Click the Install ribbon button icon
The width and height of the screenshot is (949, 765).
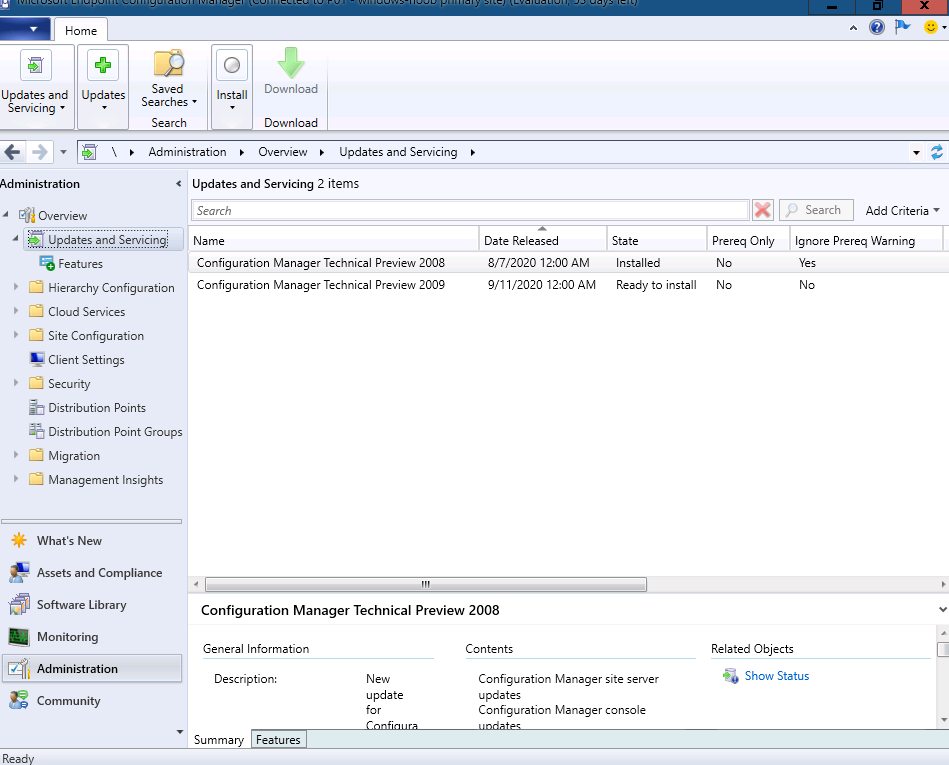point(232,65)
